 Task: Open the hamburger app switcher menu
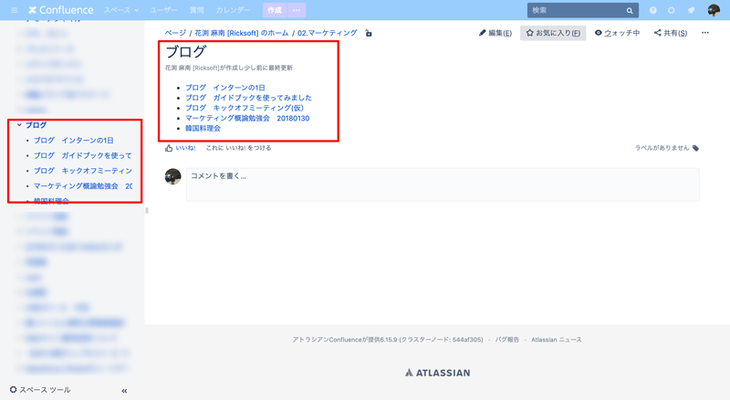click(14, 10)
